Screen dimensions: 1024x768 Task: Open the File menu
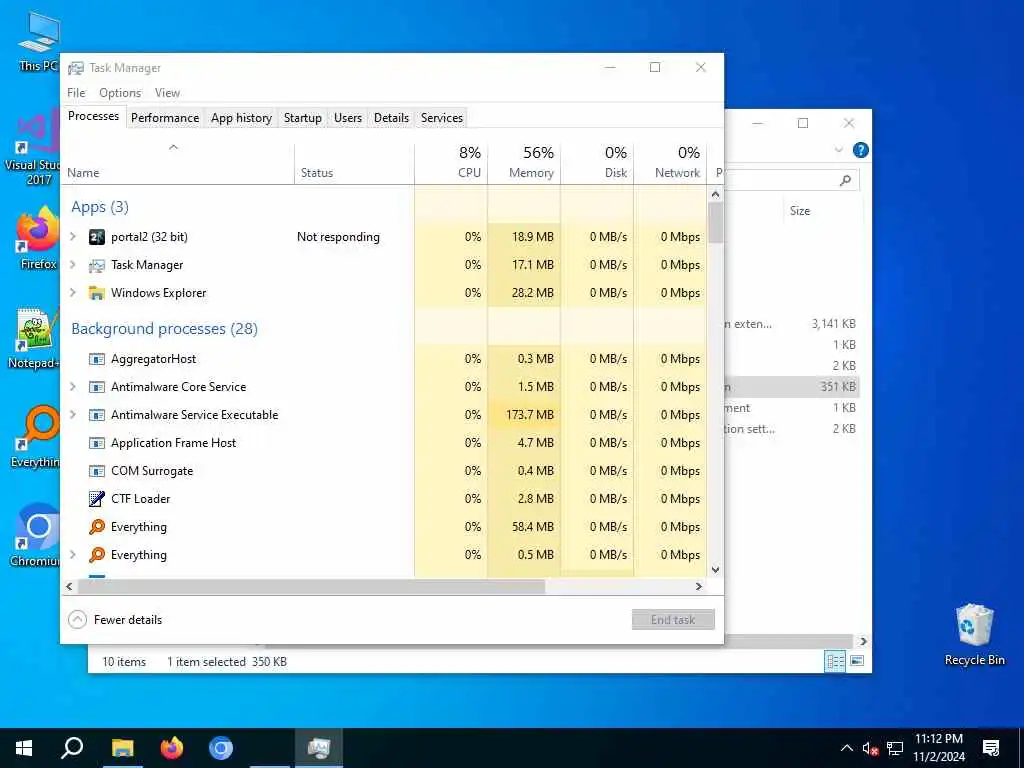click(76, 93)
